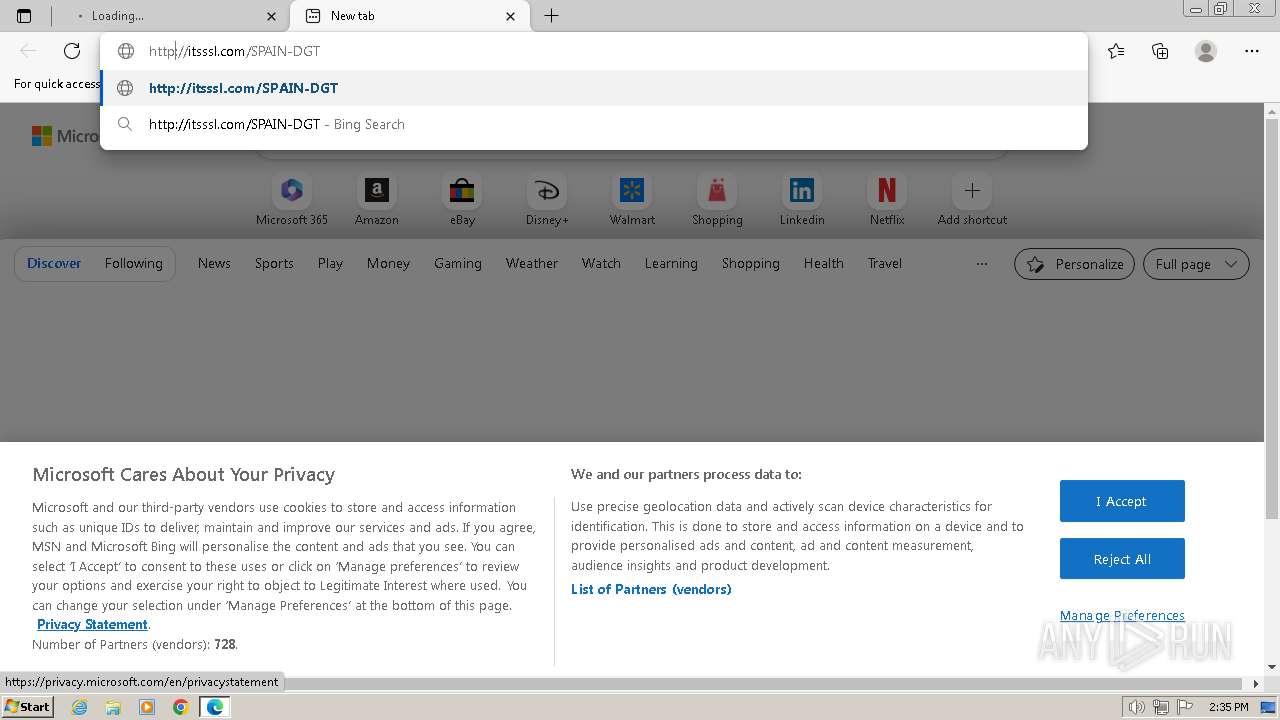Open the Microsoft 365 shortcut
The image size is (1280, 720).
292,200
